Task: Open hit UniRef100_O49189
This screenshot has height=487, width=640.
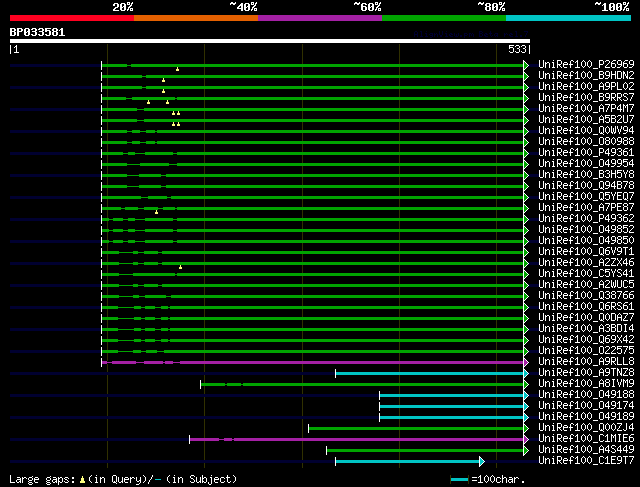Action: point(586,417)
